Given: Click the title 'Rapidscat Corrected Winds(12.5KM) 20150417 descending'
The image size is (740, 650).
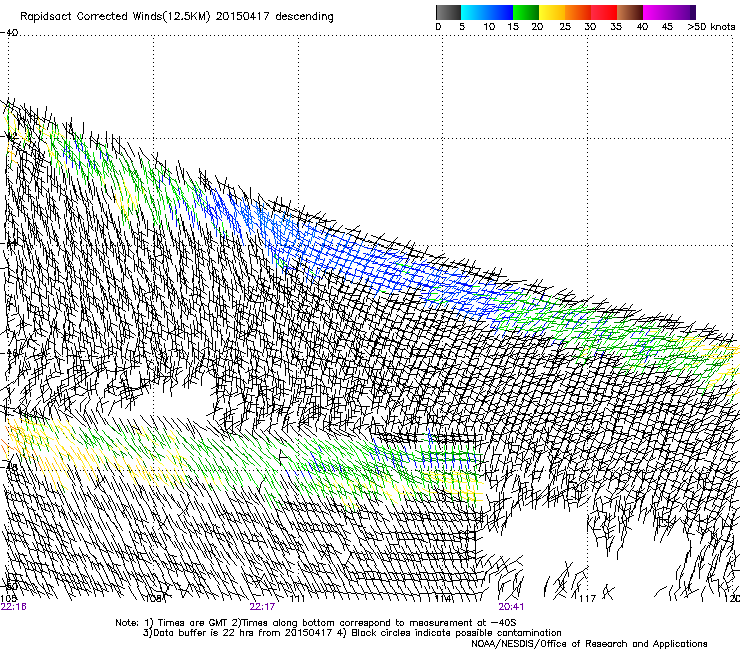Looking at the screenshot, I should tap(177, 17).
